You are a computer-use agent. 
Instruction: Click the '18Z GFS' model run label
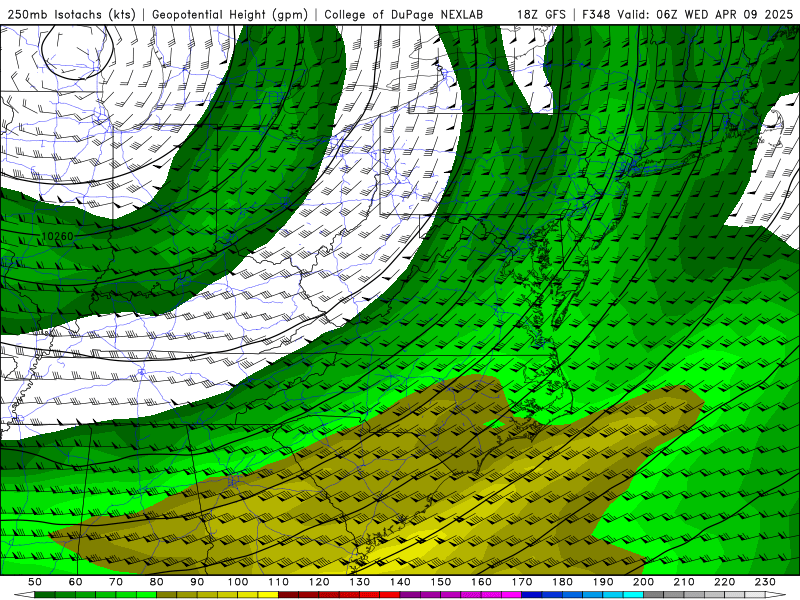pos(541,14)
